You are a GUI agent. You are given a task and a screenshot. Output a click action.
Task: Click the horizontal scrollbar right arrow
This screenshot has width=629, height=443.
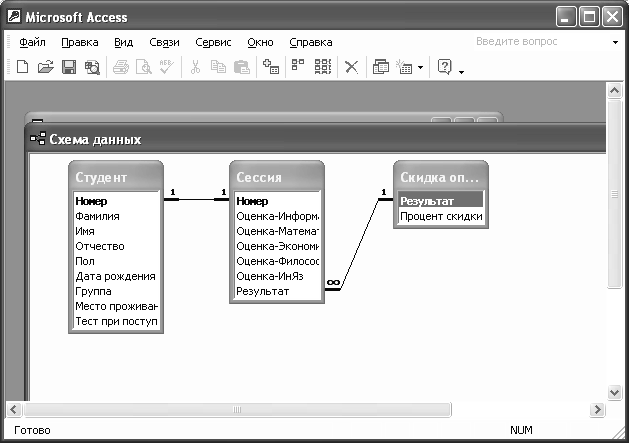click(x=597, y=410)
